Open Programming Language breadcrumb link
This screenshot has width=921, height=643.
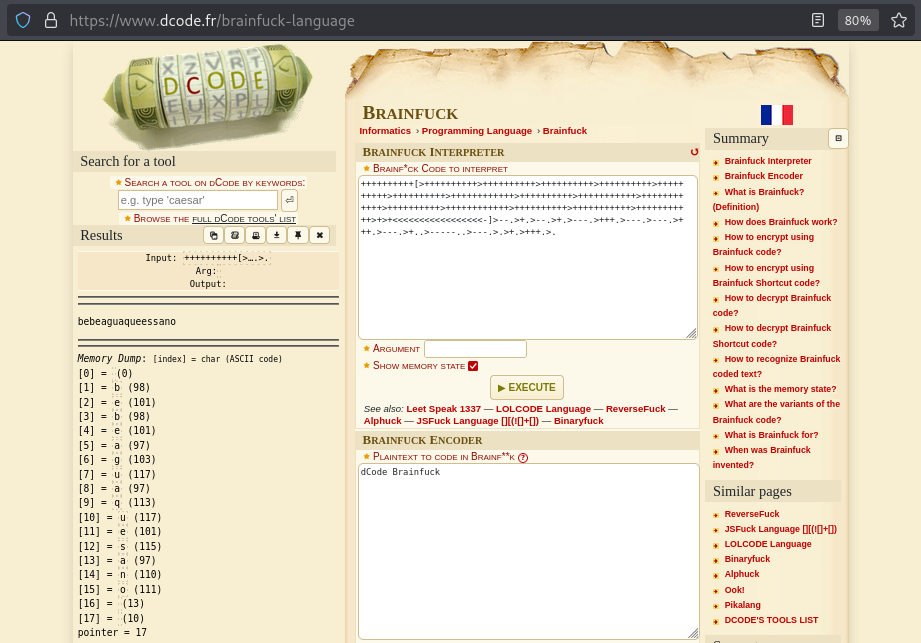coord(476,131)
